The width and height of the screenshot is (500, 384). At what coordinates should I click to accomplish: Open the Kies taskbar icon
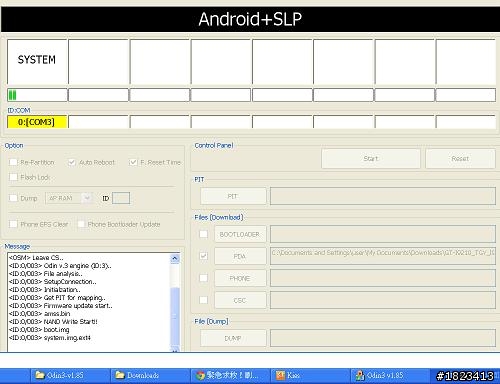[x=310, y=376]
